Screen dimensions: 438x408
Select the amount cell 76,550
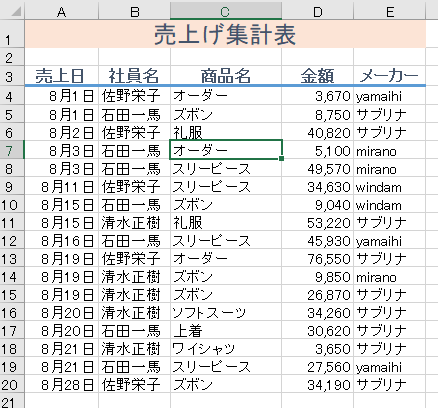click(317, 259)
